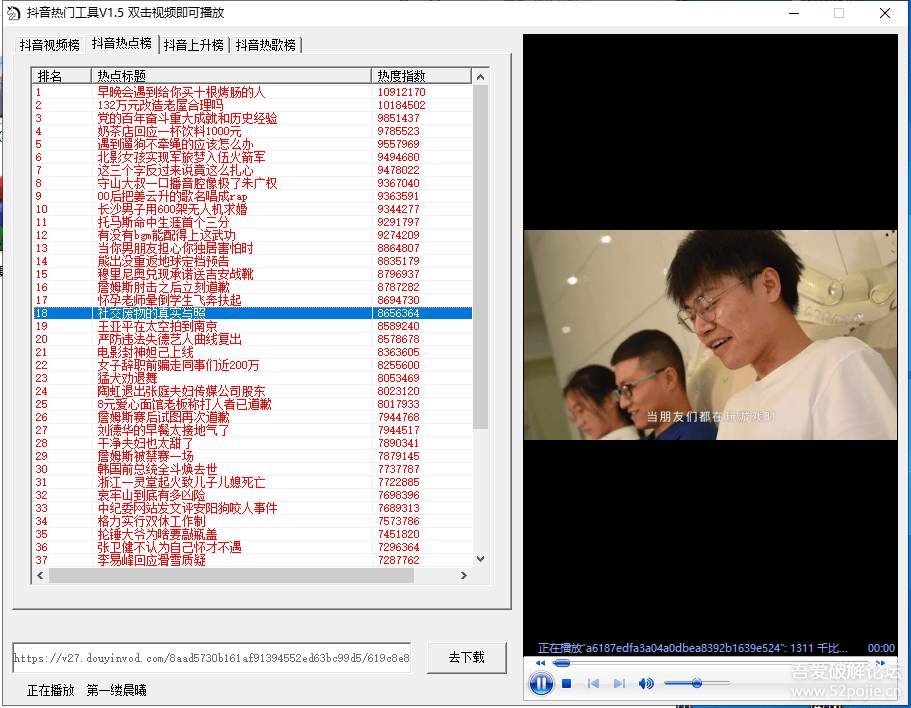The height and width of the screenshot is (708, 911).
Task: Select row 北影女孩实现军旅梦入伍火箭军
Action: [x=252, y=157]
